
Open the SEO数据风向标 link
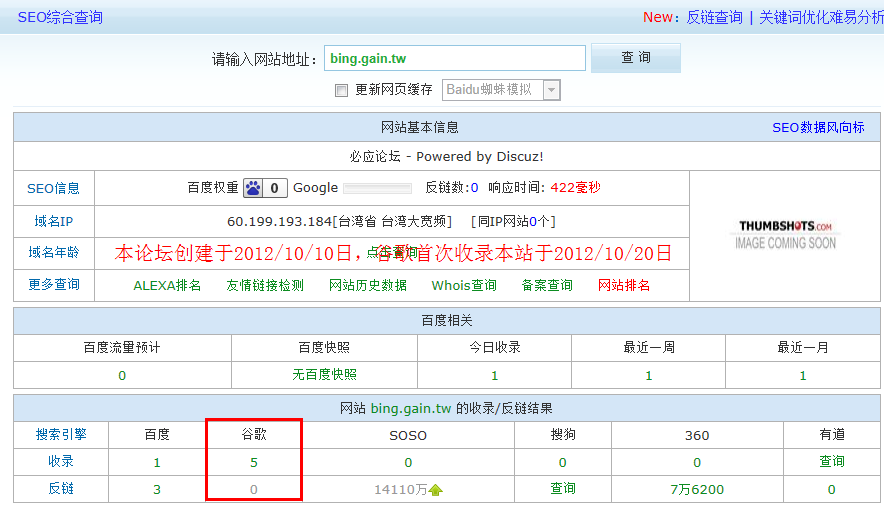pyautogui.click(x=818, y=127)
